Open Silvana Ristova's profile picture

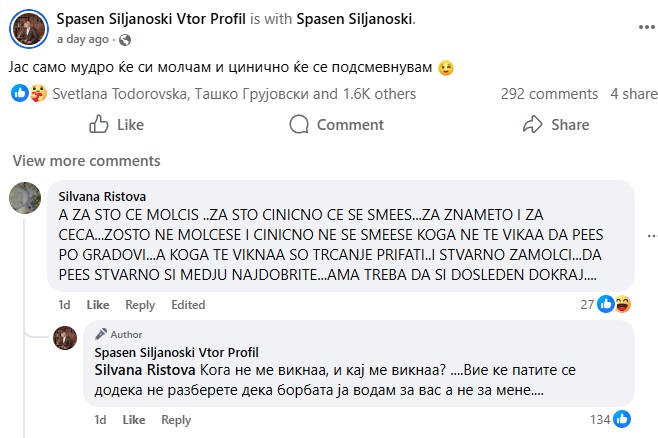[26, 197]
